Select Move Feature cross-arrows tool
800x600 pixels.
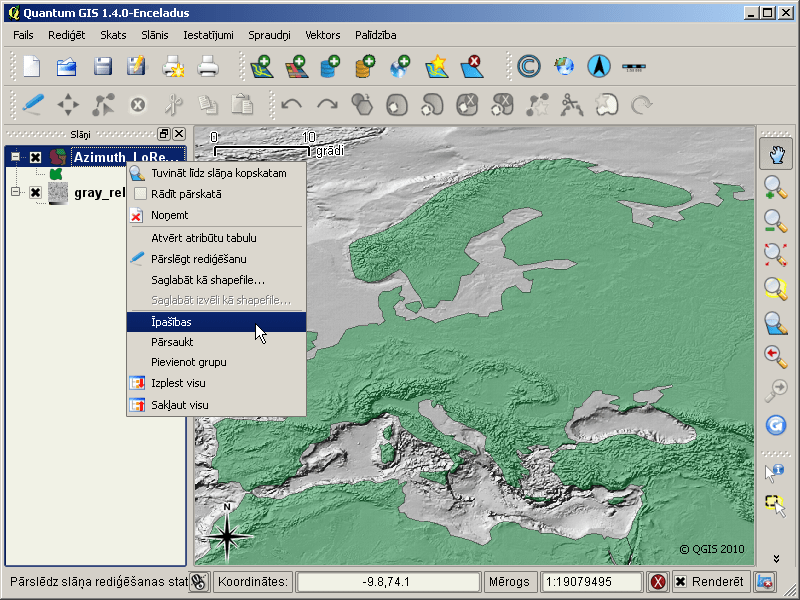click(x=68, y=105)
